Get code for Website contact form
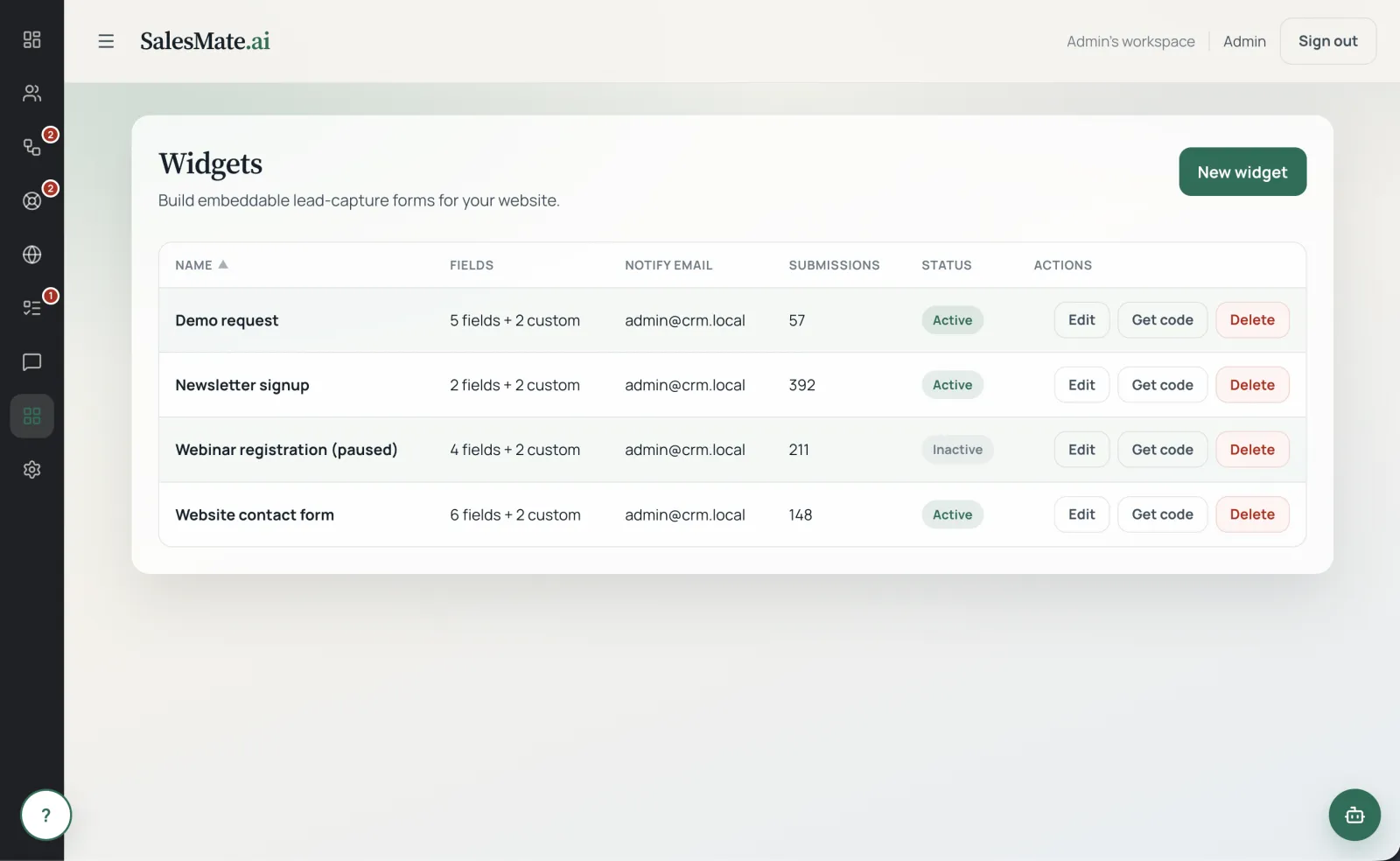The image size is (1400, 861). (x=1162, y=514)
